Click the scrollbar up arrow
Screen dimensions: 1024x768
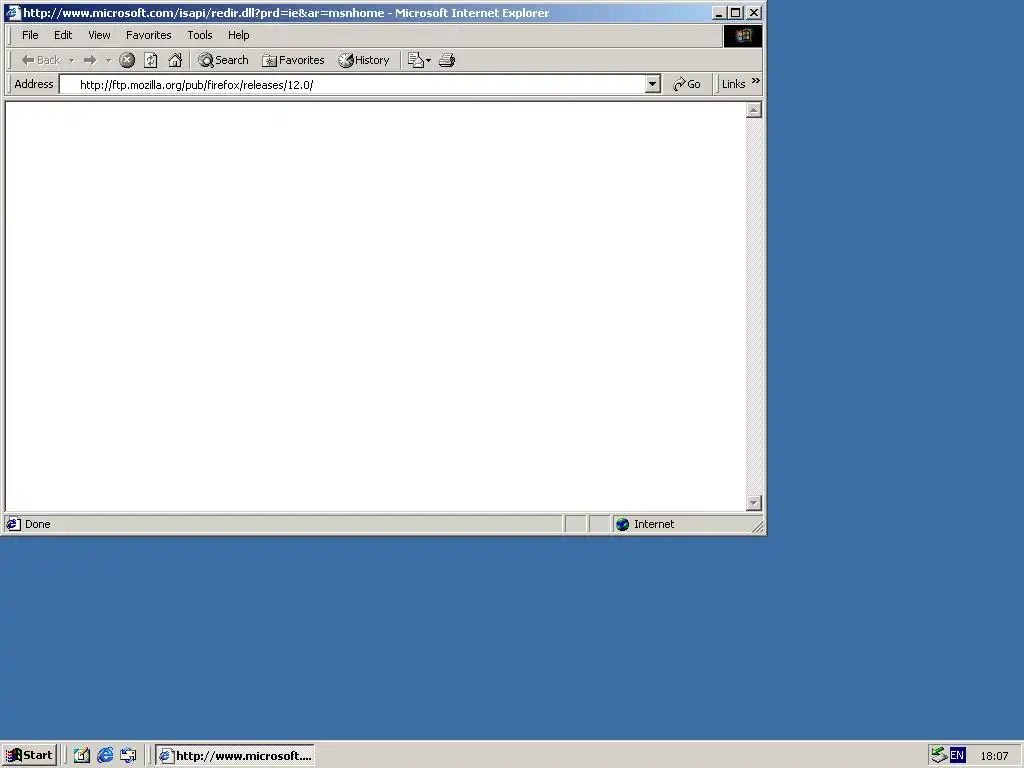754,110
